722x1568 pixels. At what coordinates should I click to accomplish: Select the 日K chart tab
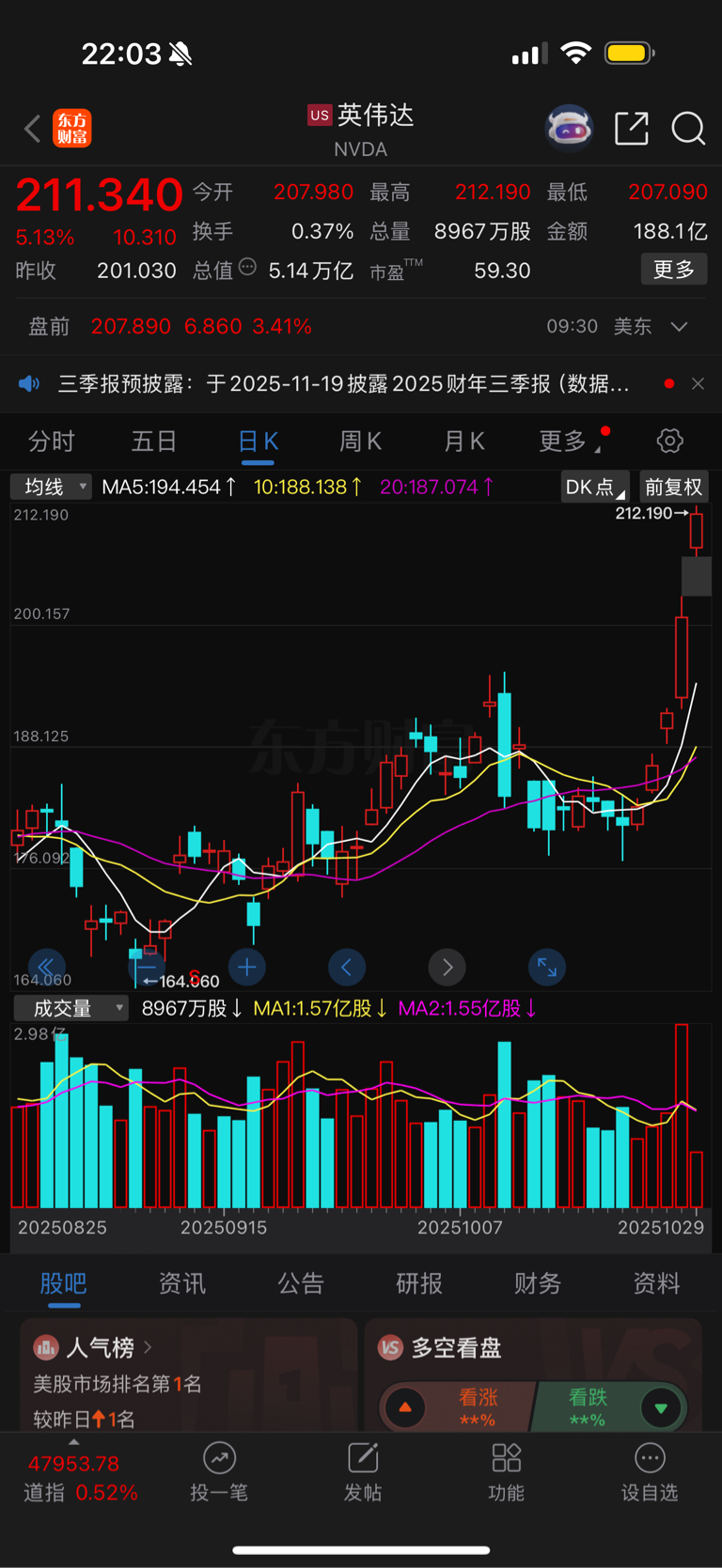click(x=258, y=441)
